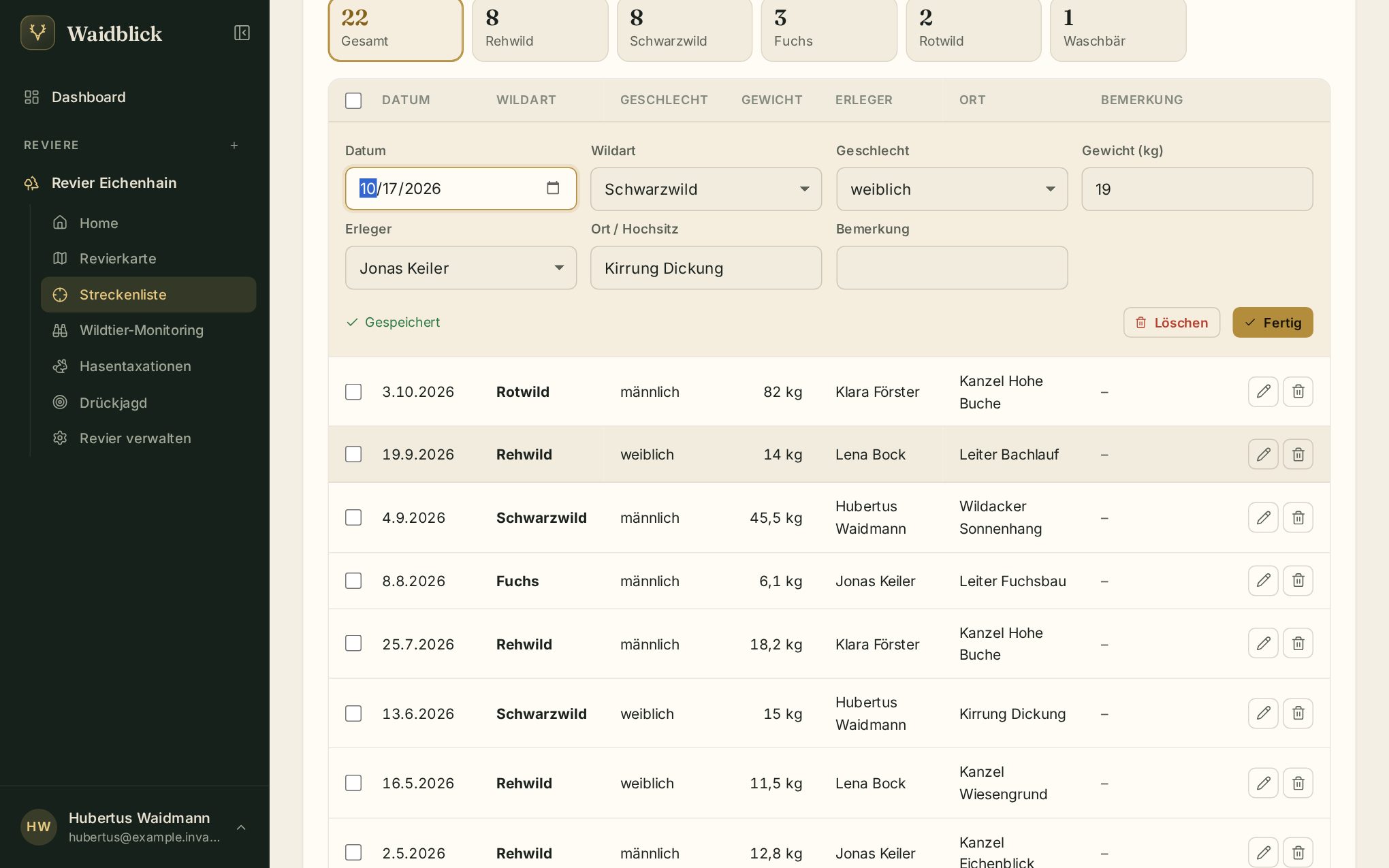
Task: Click the Ort / Hochsitz input field
Action: [706, 268]
